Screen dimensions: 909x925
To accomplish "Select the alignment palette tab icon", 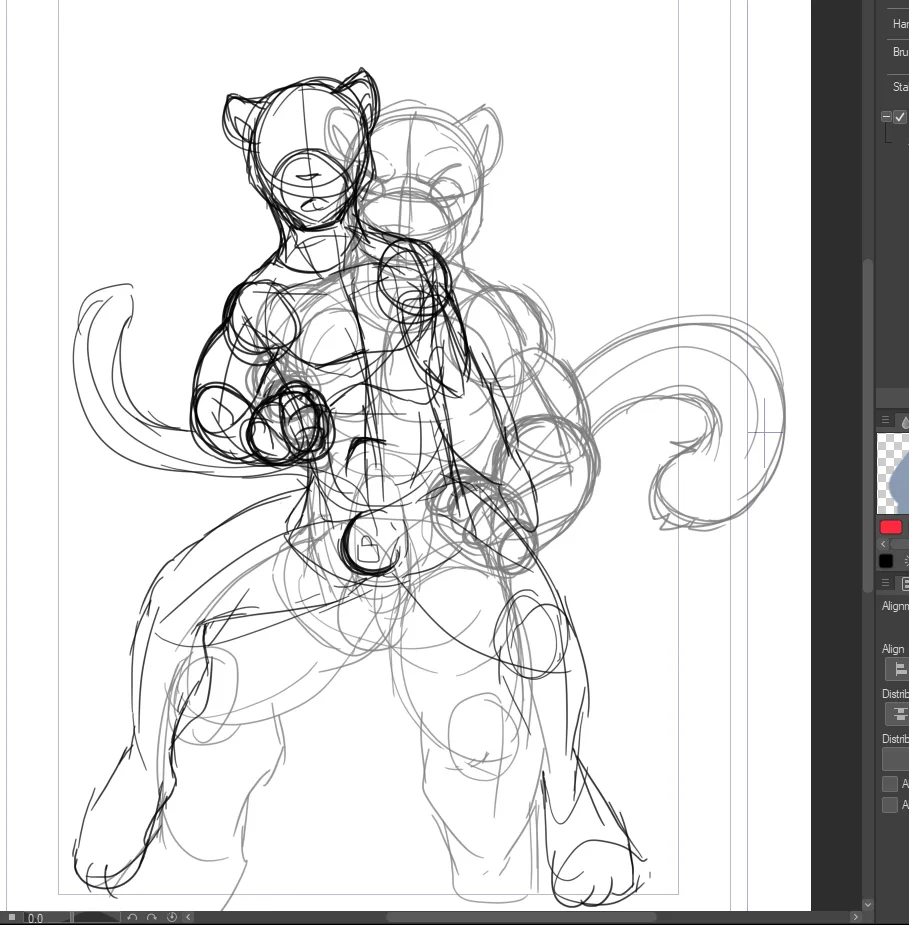I will 904,583.
